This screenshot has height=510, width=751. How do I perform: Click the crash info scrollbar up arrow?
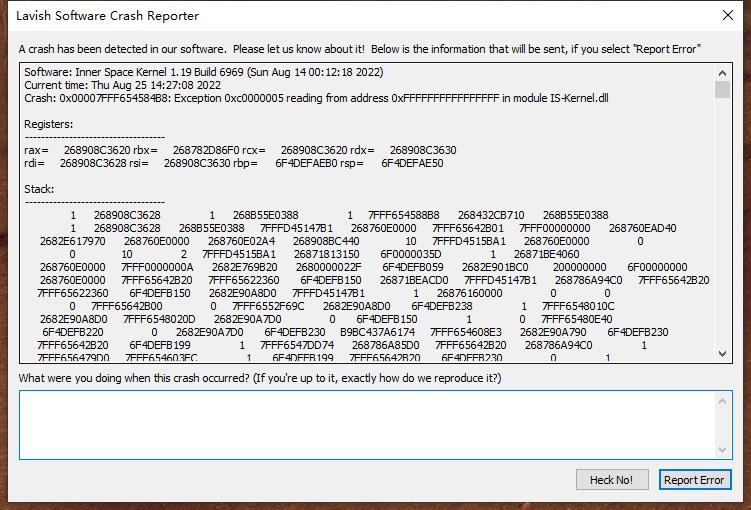(722, 73)
